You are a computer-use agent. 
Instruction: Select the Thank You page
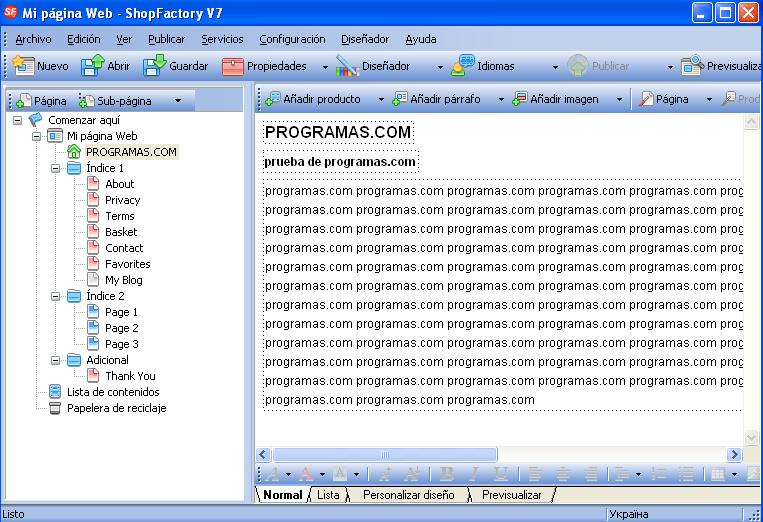coord(130,376)
